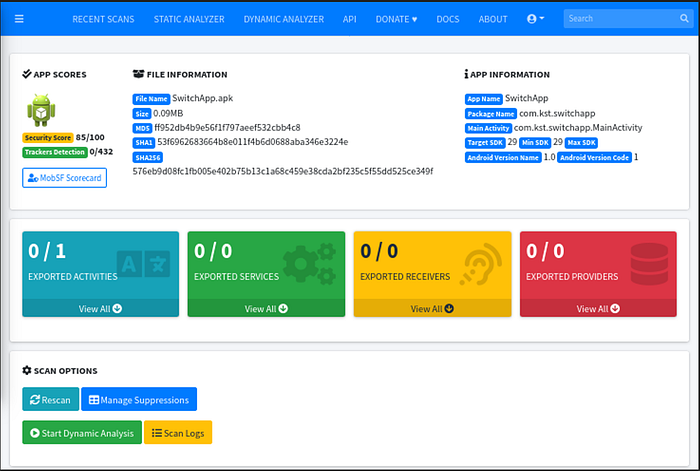Open the MobSF Scorecard
Viewport: 700px width, 471px height.
coord(65,178)
